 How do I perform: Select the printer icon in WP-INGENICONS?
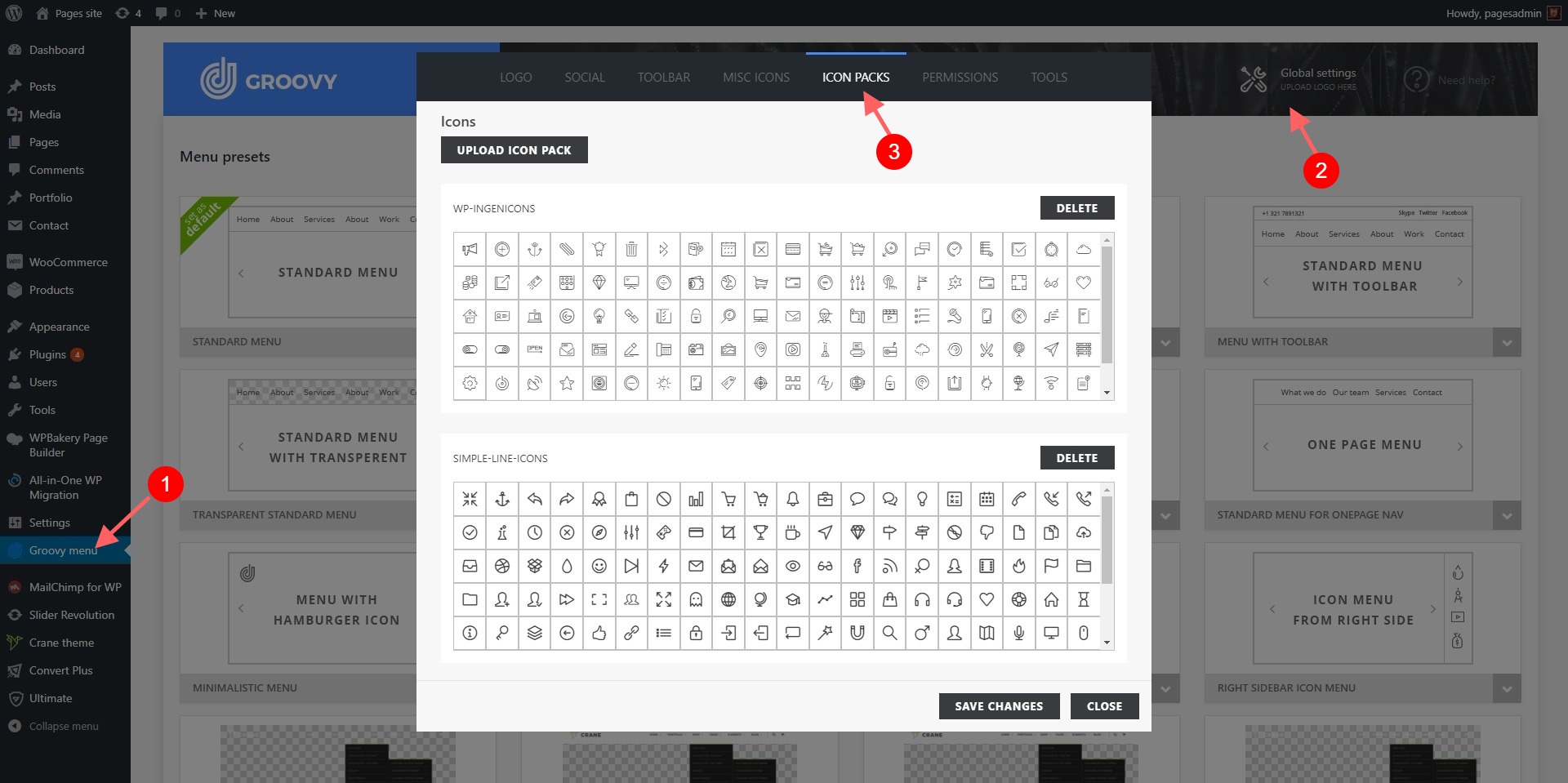coord(857,349)
